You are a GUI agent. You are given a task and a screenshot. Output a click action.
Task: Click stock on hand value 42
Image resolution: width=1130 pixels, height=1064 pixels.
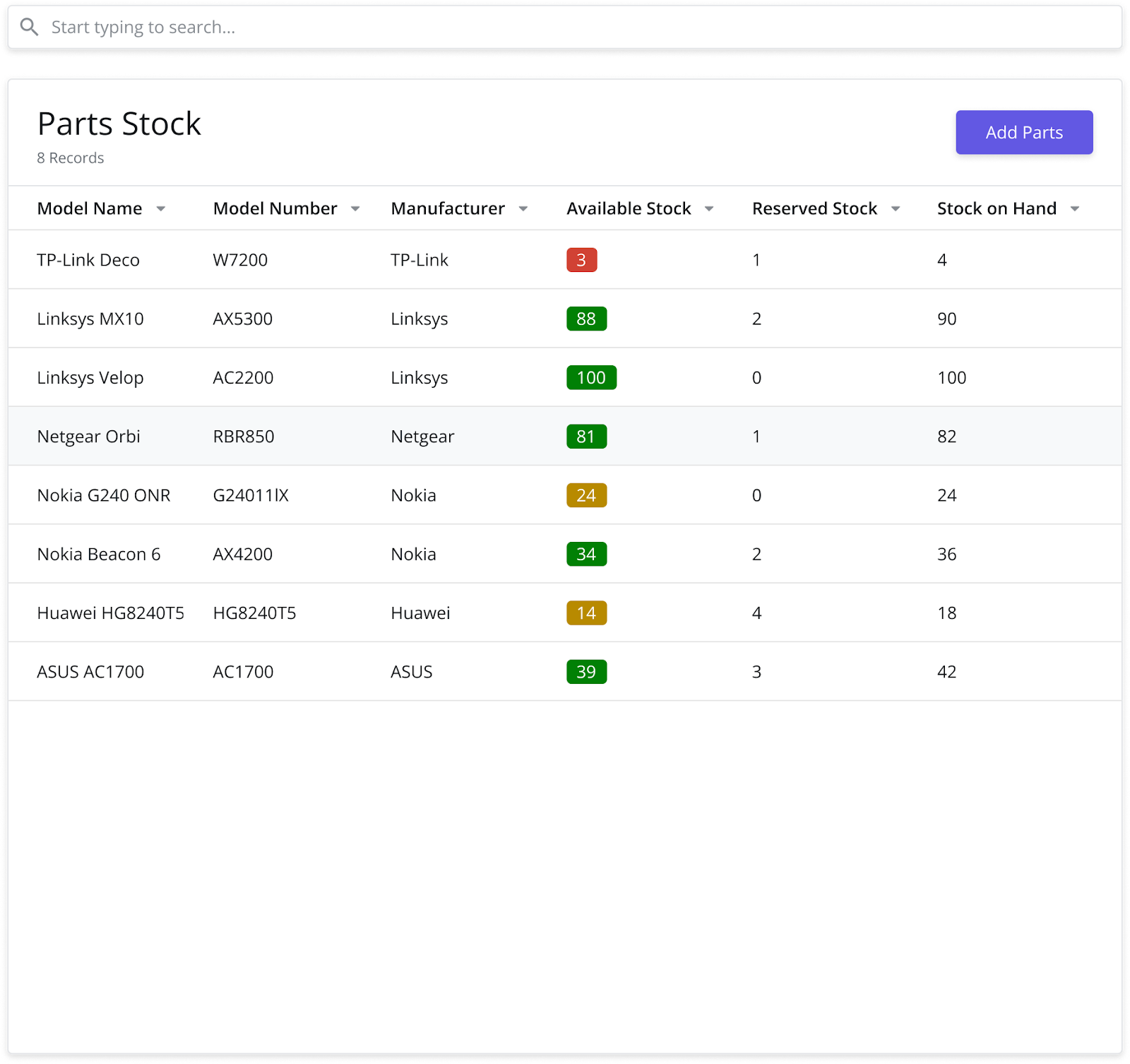946,672
